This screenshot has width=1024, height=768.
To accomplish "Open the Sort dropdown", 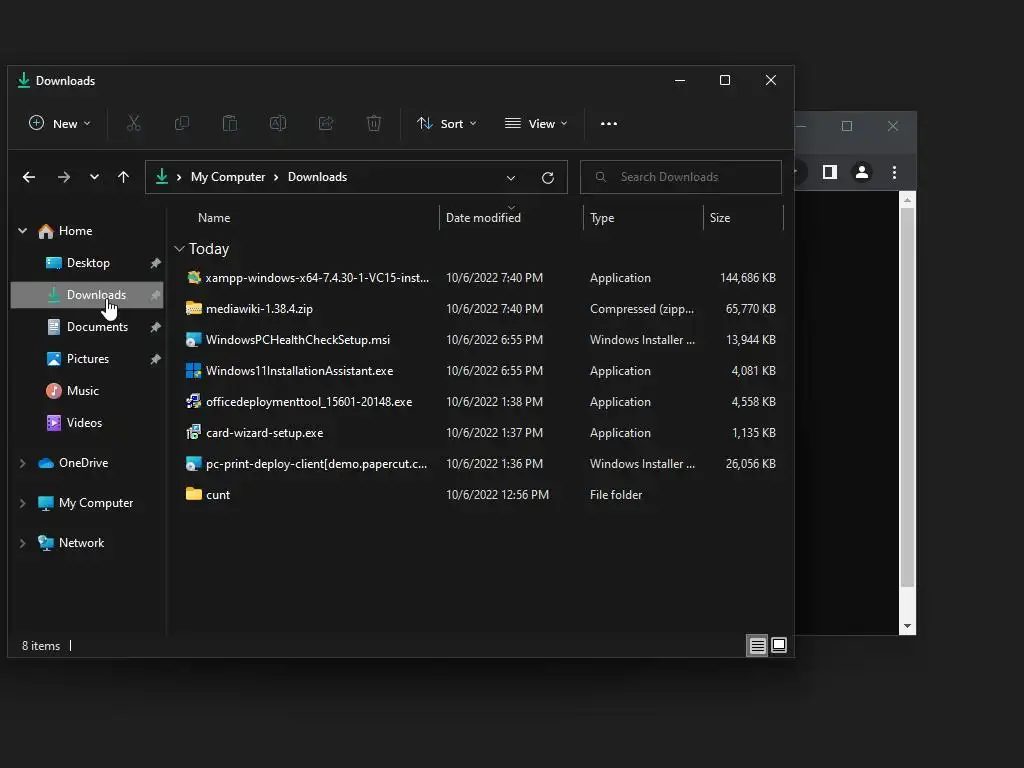I will 447,123.
